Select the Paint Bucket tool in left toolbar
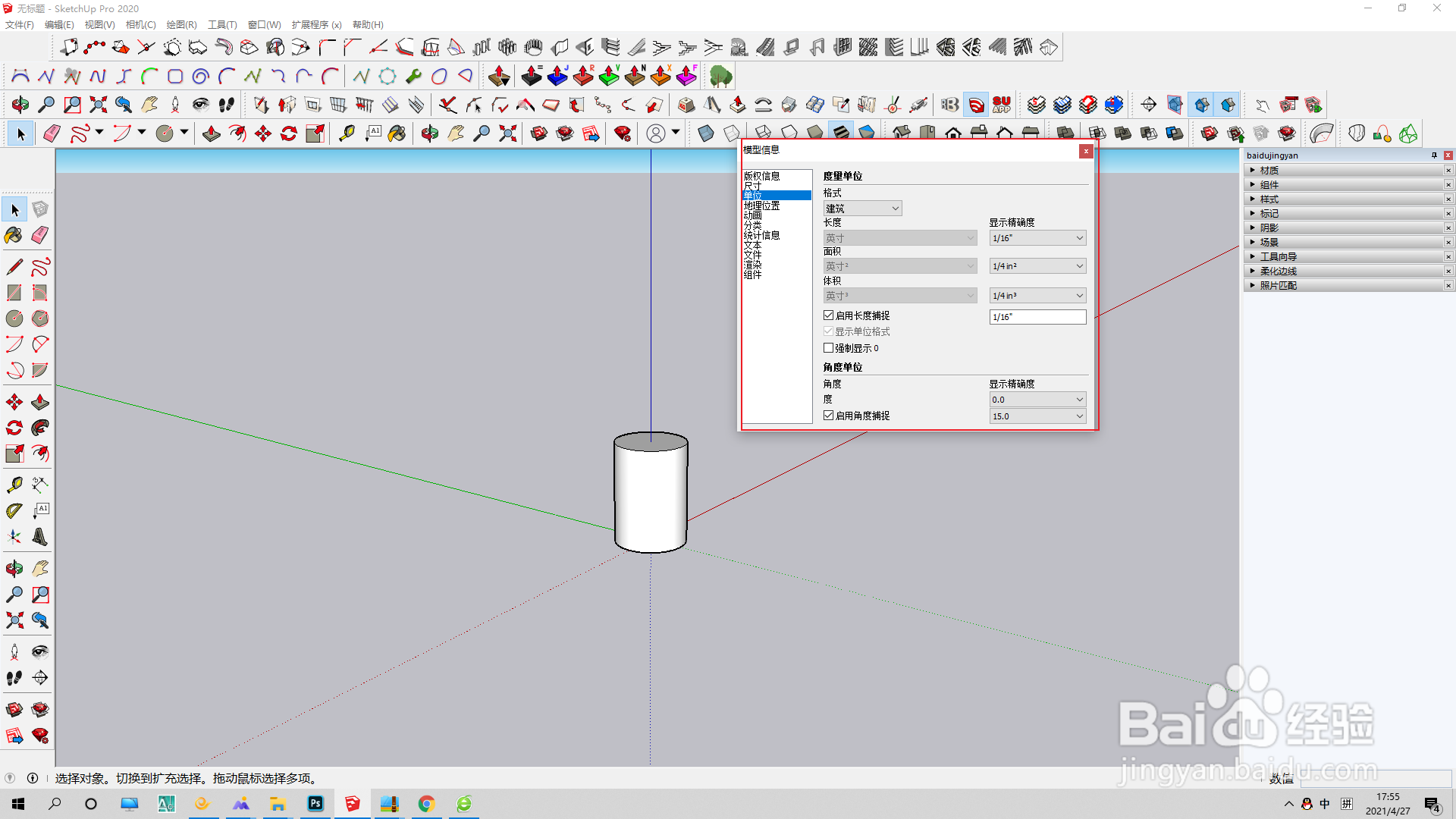 pyautogui.click(x=14, y=235)
